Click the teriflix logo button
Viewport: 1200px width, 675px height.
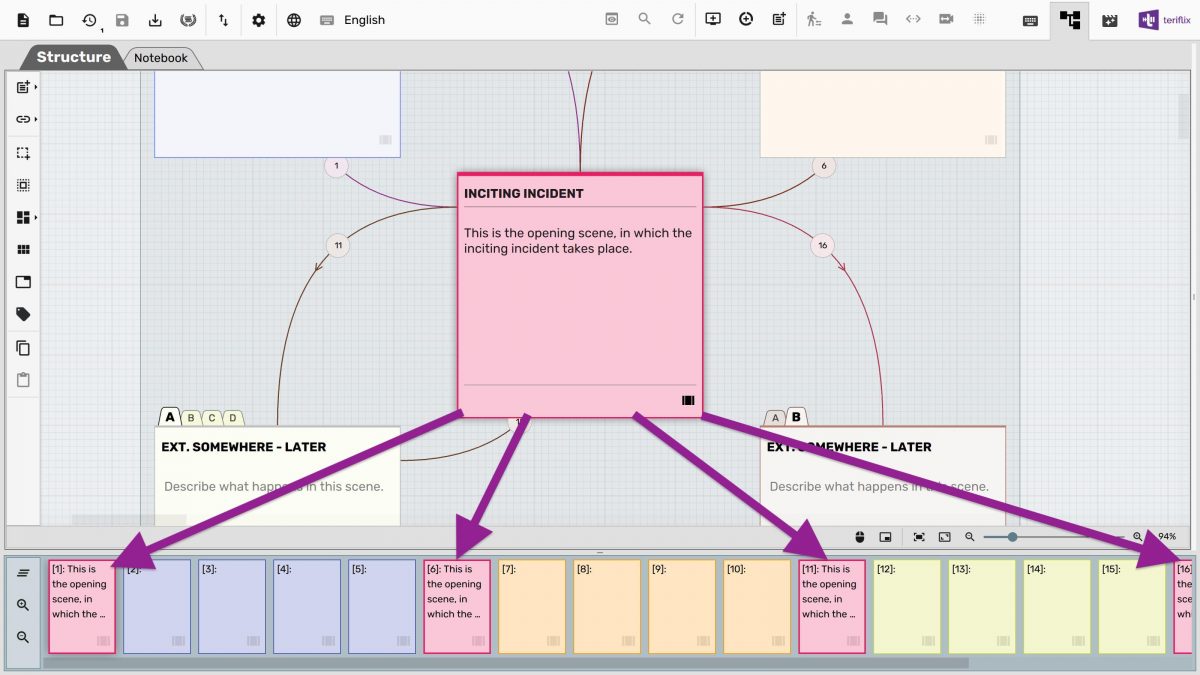1164,20
